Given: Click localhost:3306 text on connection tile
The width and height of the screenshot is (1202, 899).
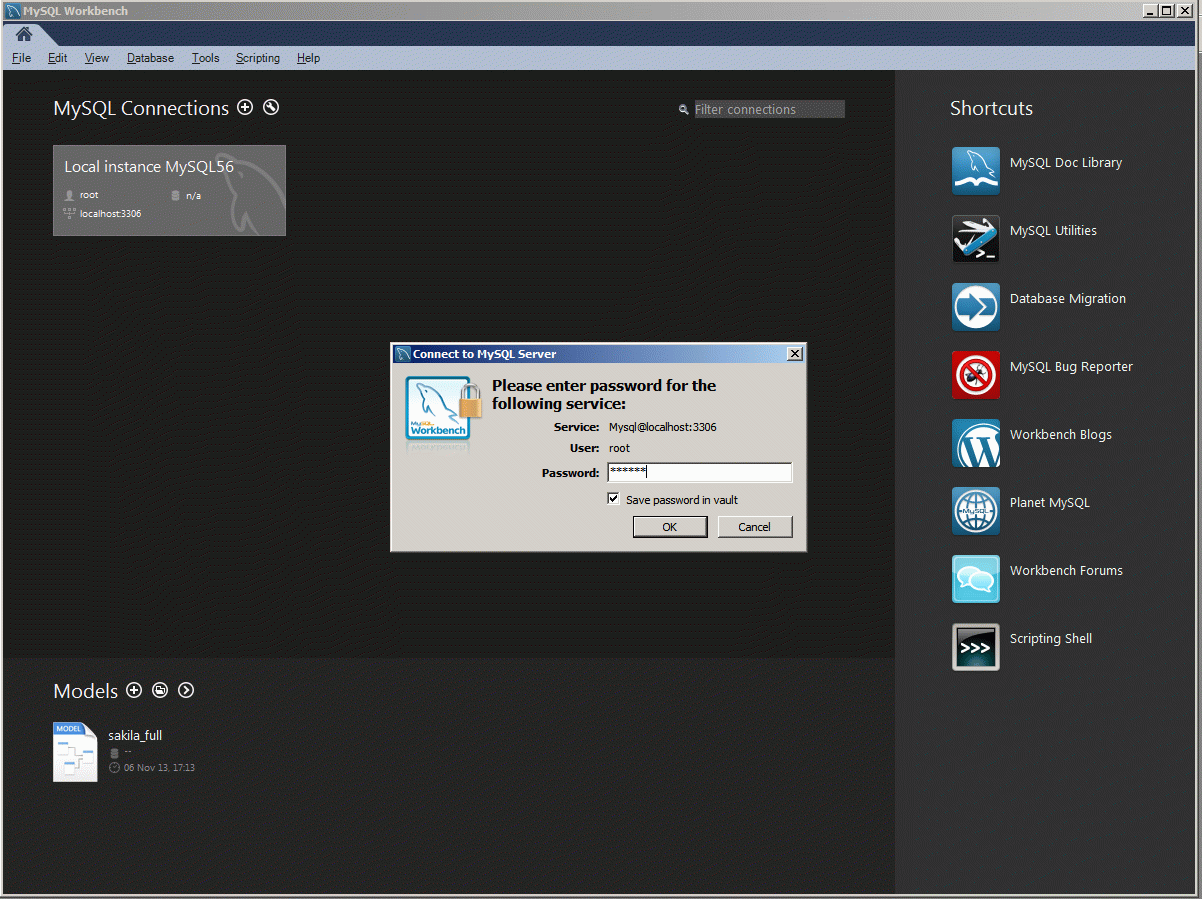Looking at the screenshot, I should (110, 213).
